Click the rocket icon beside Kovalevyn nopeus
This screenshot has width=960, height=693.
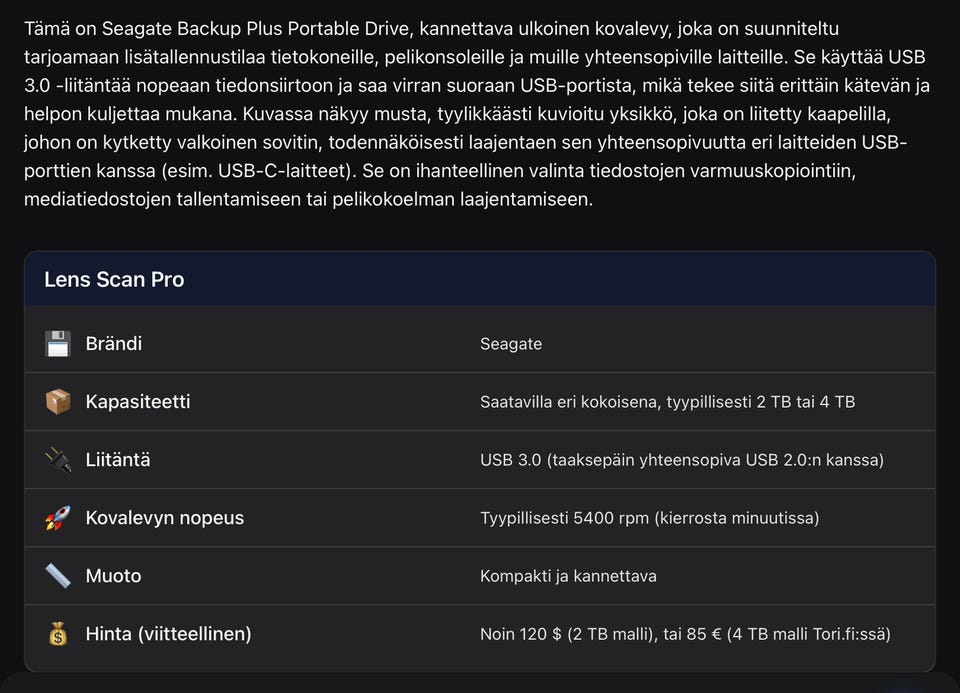click(58, 518)
